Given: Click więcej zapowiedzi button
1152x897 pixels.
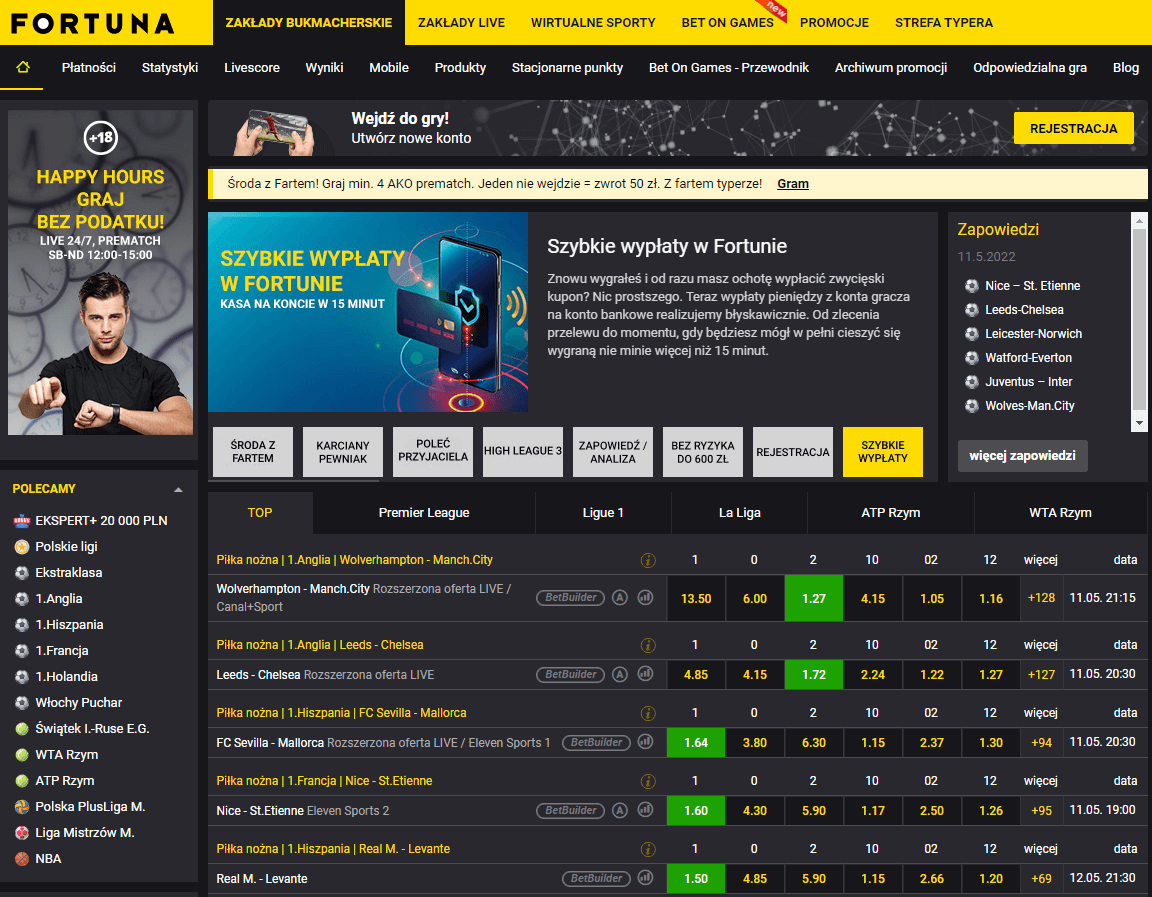Looking at the screenshot, I should point(1022,455).
